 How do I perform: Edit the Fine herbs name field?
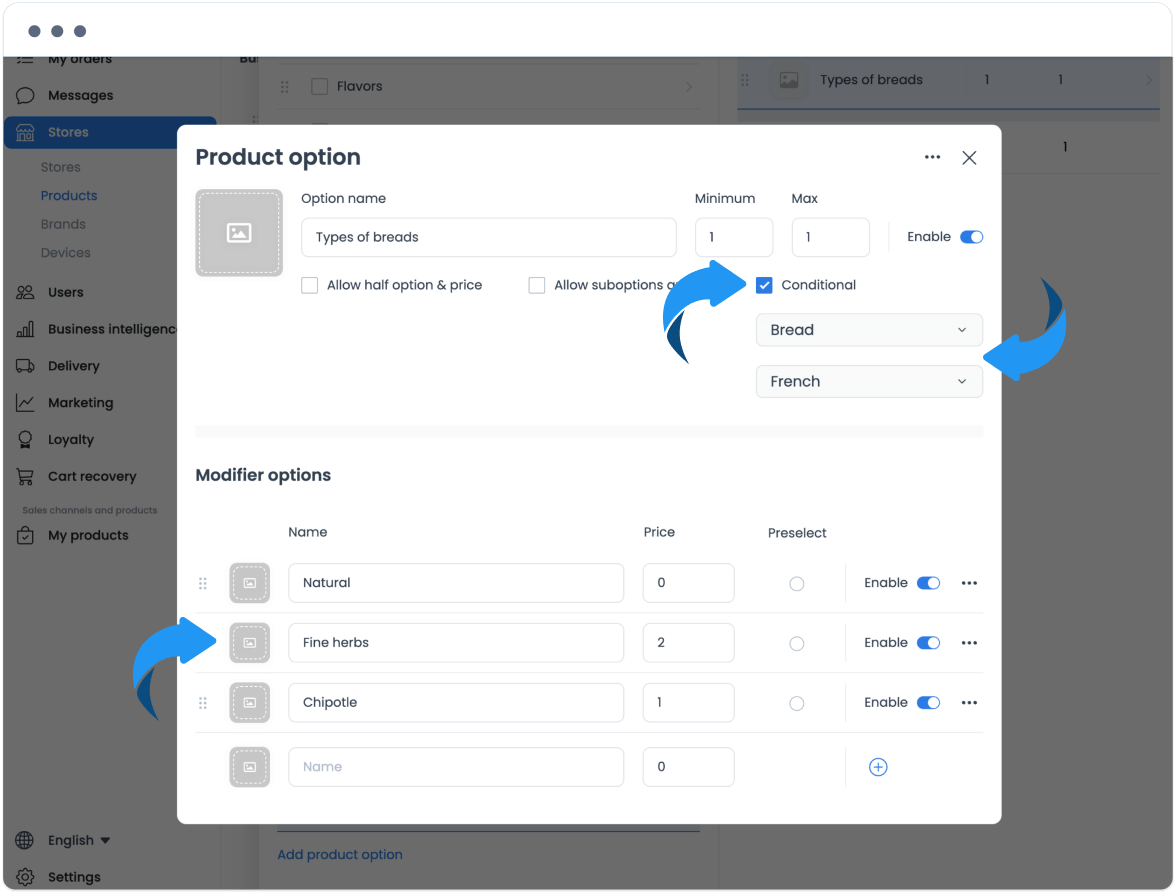point(456,643)
